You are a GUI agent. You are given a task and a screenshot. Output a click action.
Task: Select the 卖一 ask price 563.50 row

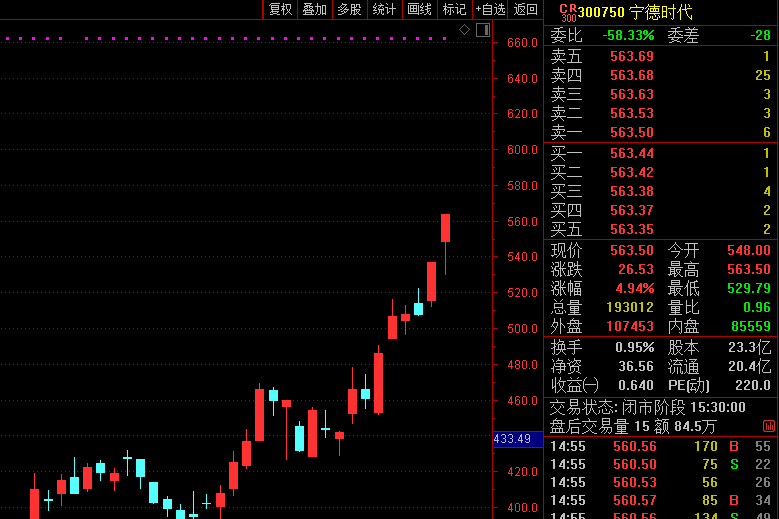(x=660, y=132)
